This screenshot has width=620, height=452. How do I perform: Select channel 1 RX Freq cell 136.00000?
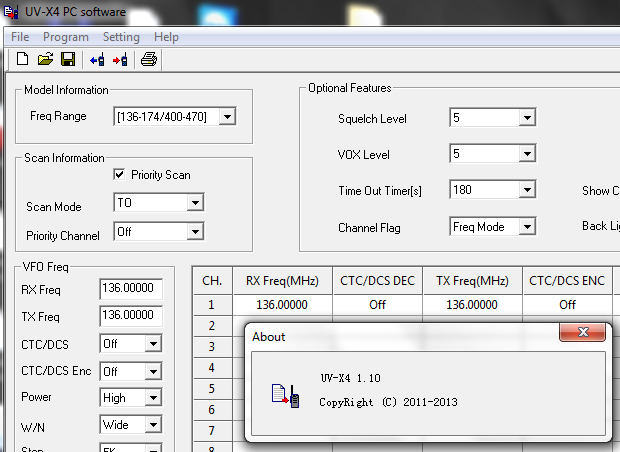click(x=282, y=305)
